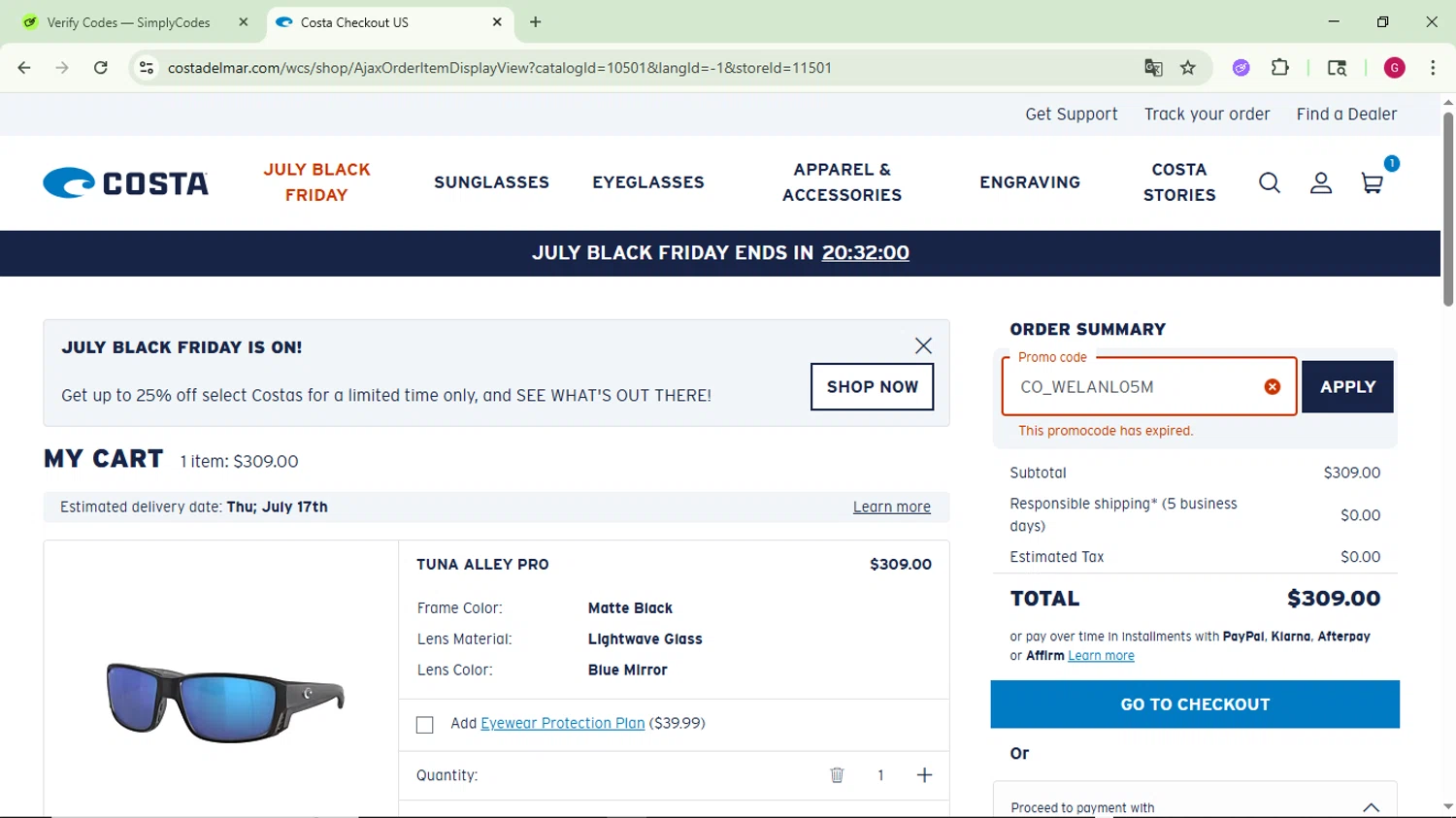Increase quantity with the plus icon
The width and height of the screenshot is (1456, 818).
924,774
